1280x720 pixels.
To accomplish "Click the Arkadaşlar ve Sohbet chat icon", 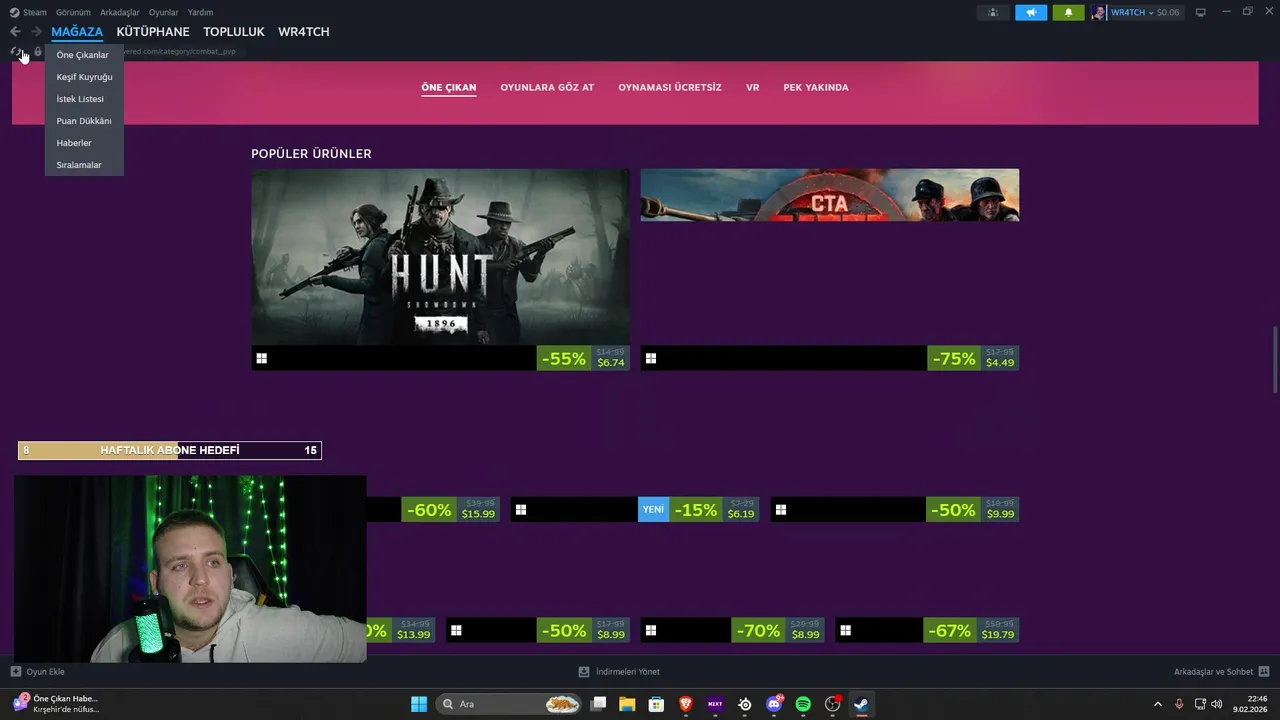I will click(x=1264, y=672).
